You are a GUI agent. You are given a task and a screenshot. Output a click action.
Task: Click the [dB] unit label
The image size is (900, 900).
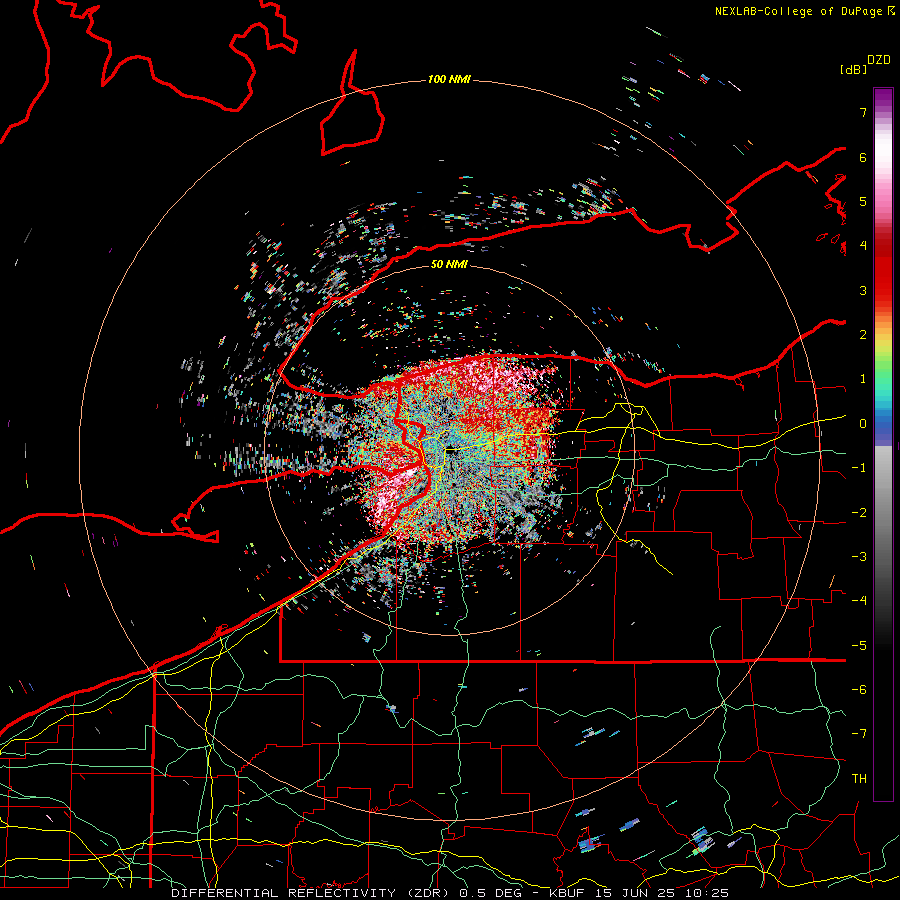point(853,69)
